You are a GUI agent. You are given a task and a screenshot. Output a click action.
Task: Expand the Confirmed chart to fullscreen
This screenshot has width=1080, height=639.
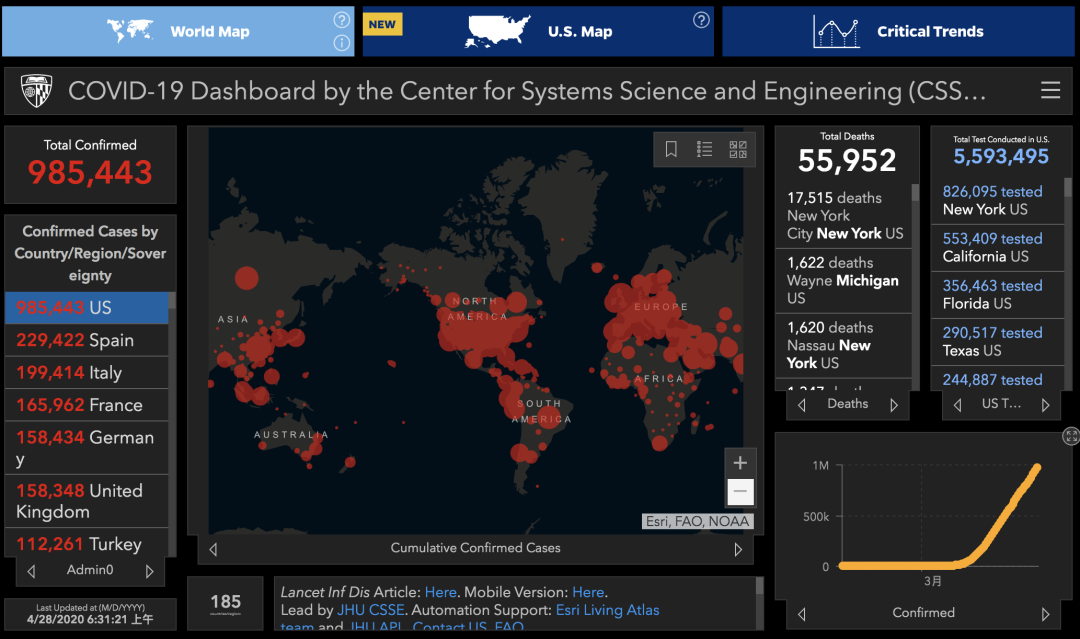(x=1071, y=436)
